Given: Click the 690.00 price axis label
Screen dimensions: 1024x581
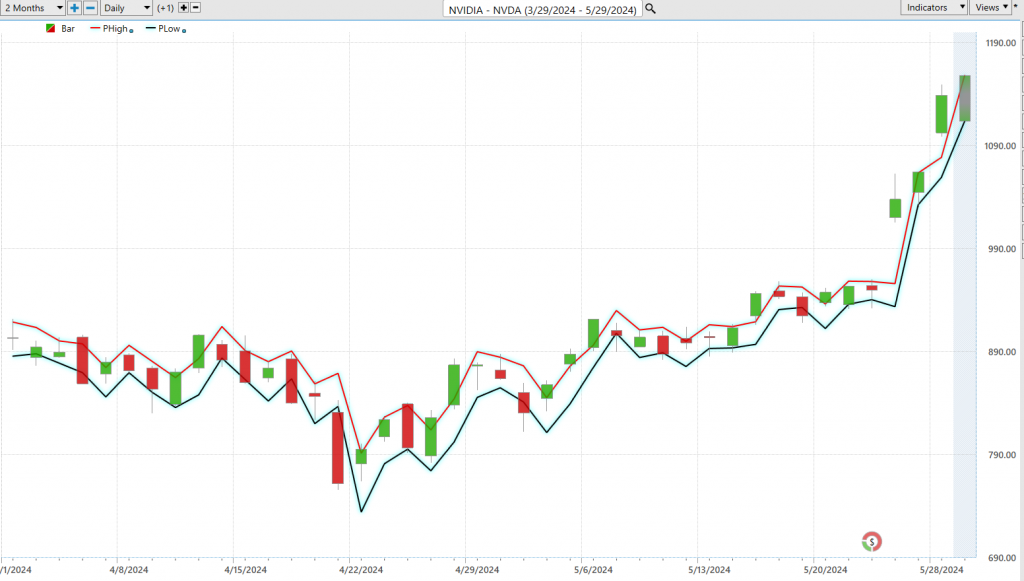Looking at the screenshot, I should (x=1002, y=558).
